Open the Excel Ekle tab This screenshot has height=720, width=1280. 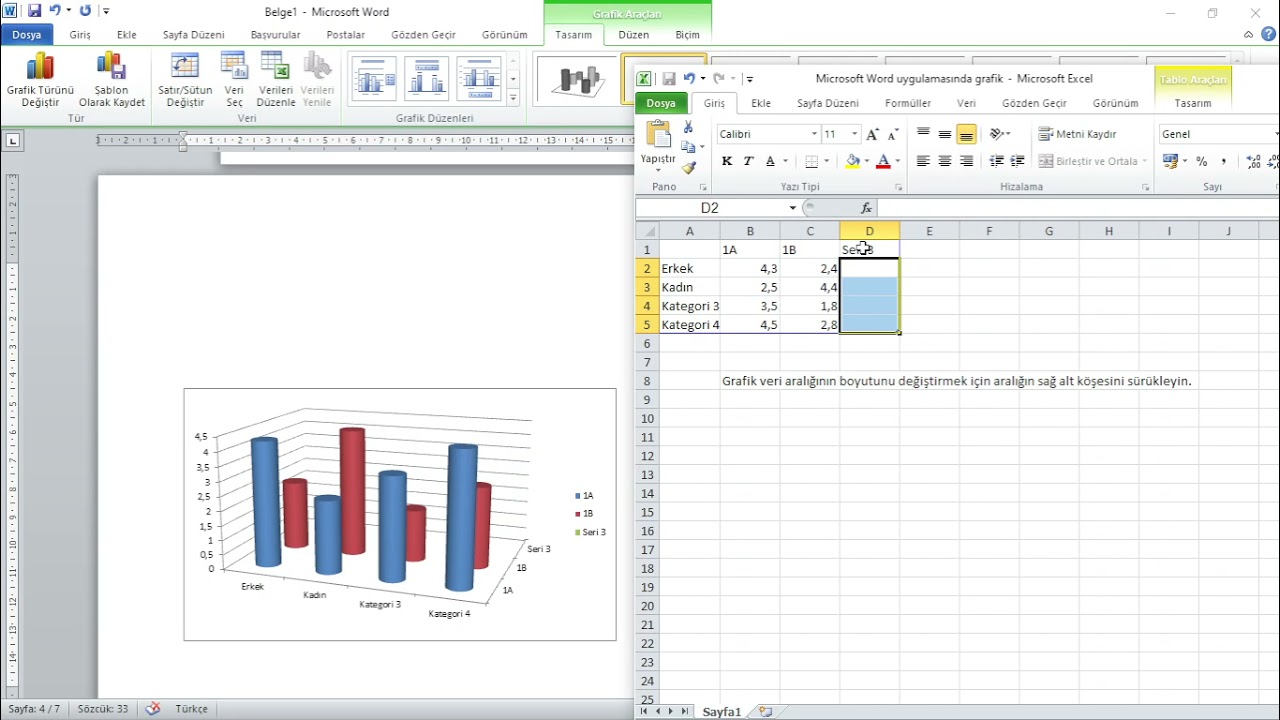tap(761, 103)
